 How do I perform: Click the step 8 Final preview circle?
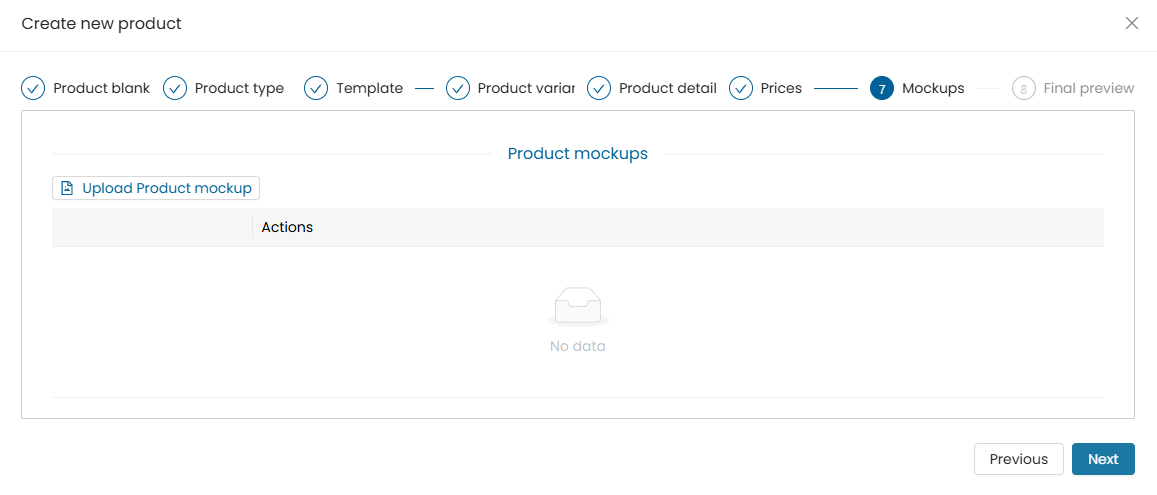[1023, 89]
